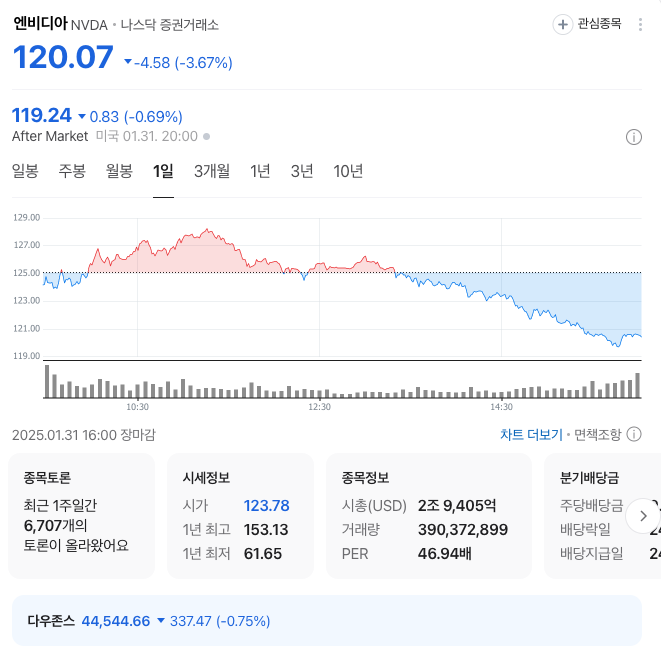The height and width of the screenshot is (662, 661).
Task: Click the 주당배당금 label in dividend card
Action: 591,505
